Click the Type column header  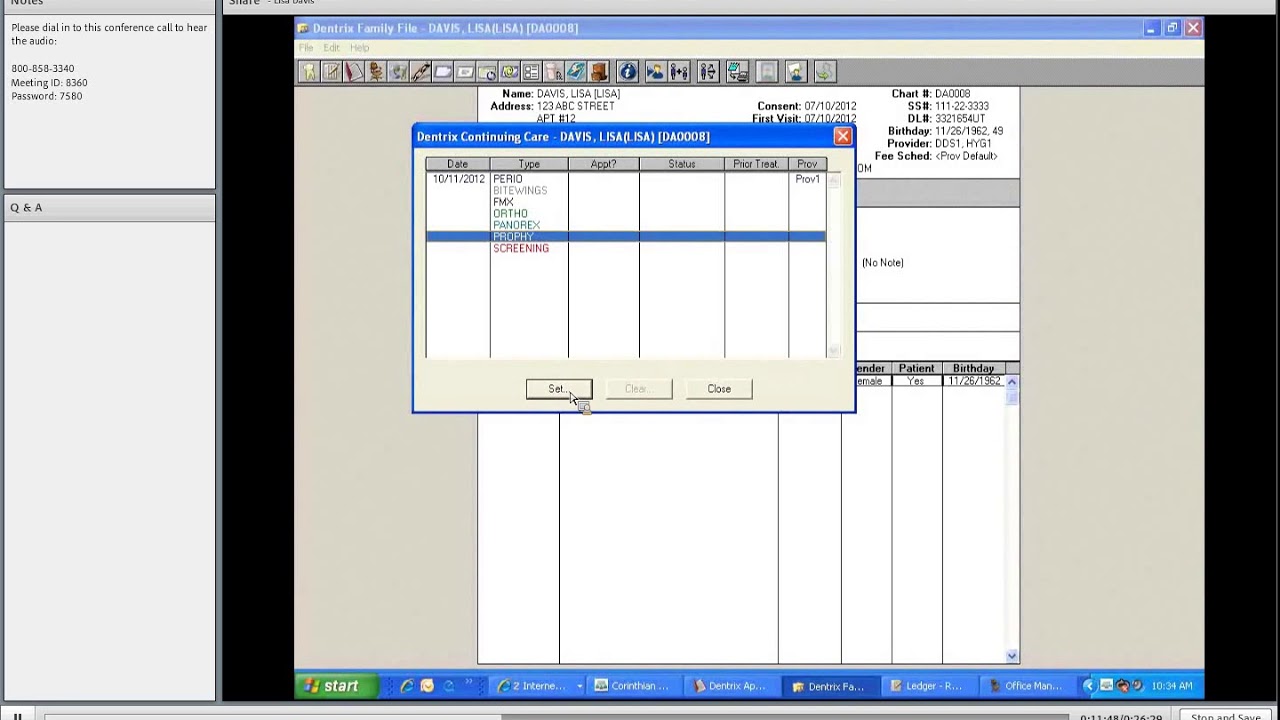[529, 164]
